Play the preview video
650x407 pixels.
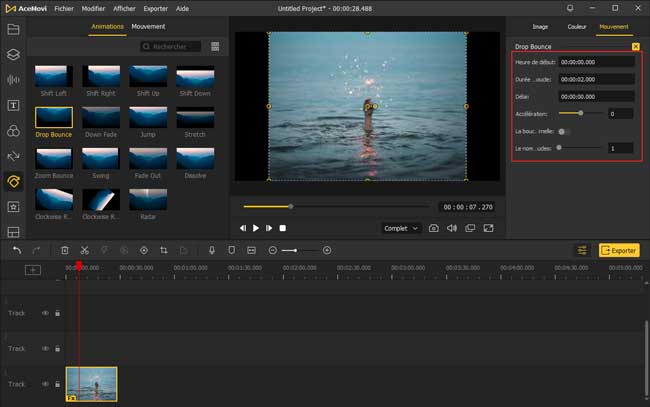(256, 228)
